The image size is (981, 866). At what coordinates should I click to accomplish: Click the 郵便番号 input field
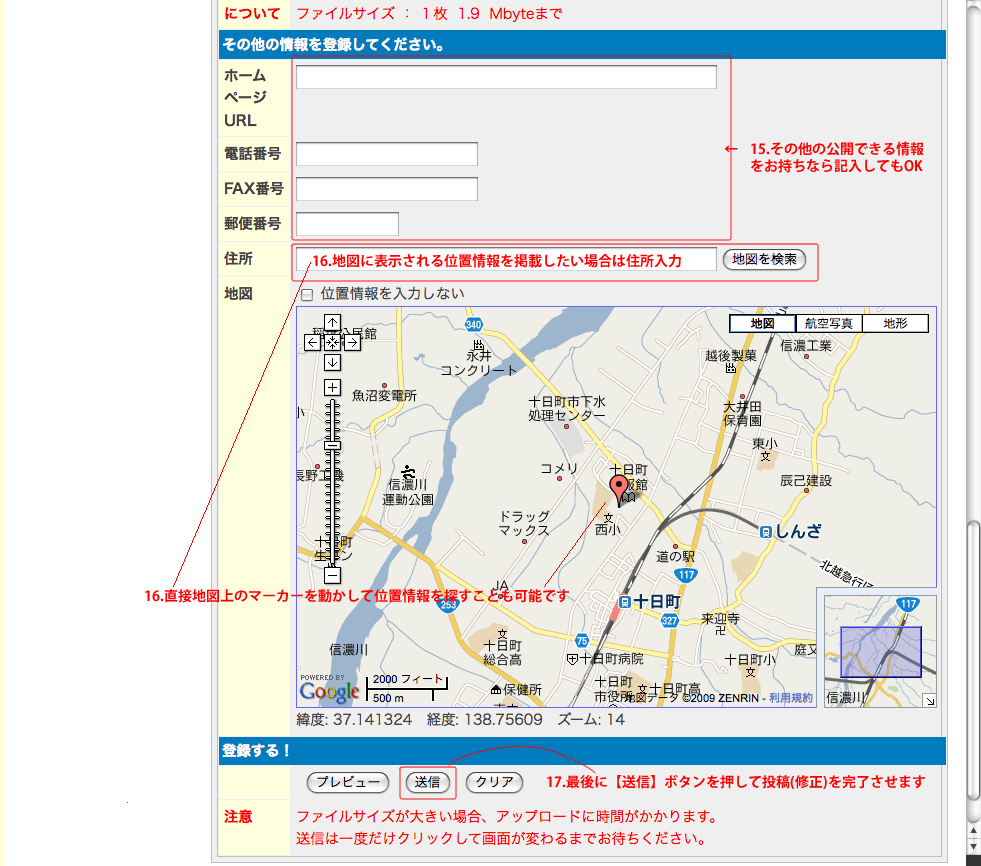pos(347,224)
